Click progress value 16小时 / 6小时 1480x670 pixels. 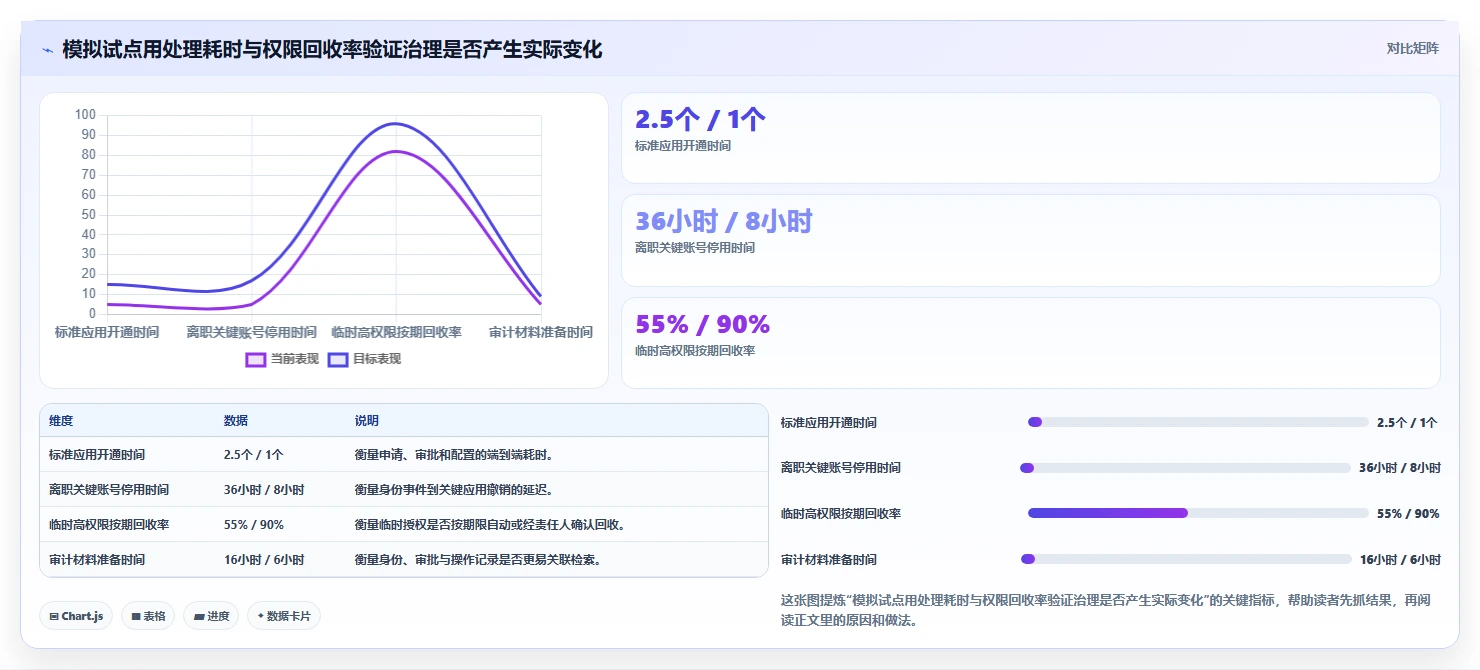[1400, 559]
